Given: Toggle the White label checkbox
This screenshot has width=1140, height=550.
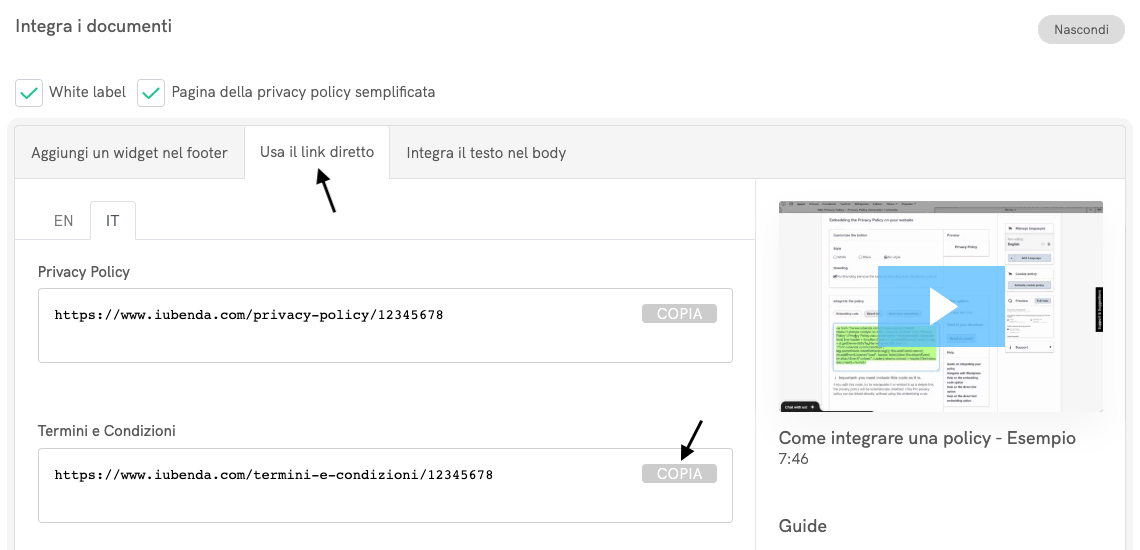Looking at the screenshot, I should point(30,93).
